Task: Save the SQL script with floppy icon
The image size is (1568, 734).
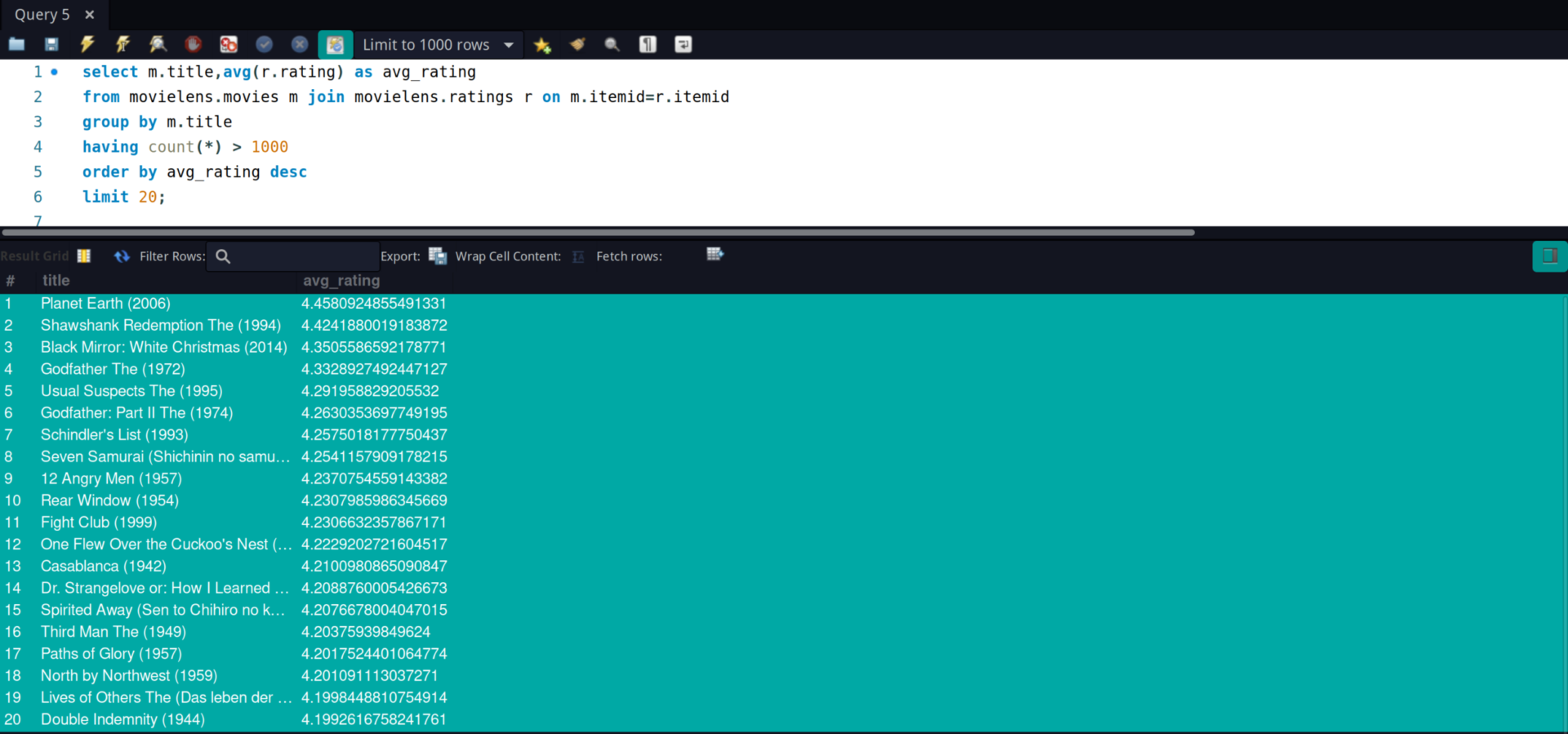Action: [51, 45]
